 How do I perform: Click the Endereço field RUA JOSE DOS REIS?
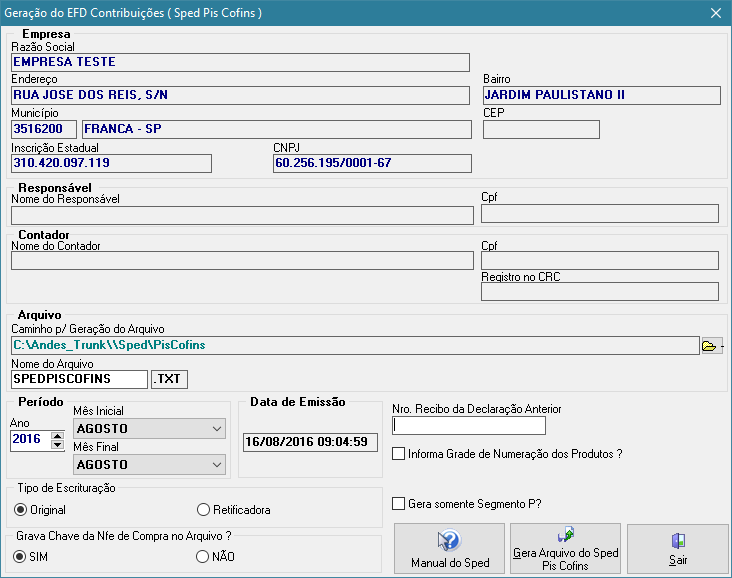point(240,95)
